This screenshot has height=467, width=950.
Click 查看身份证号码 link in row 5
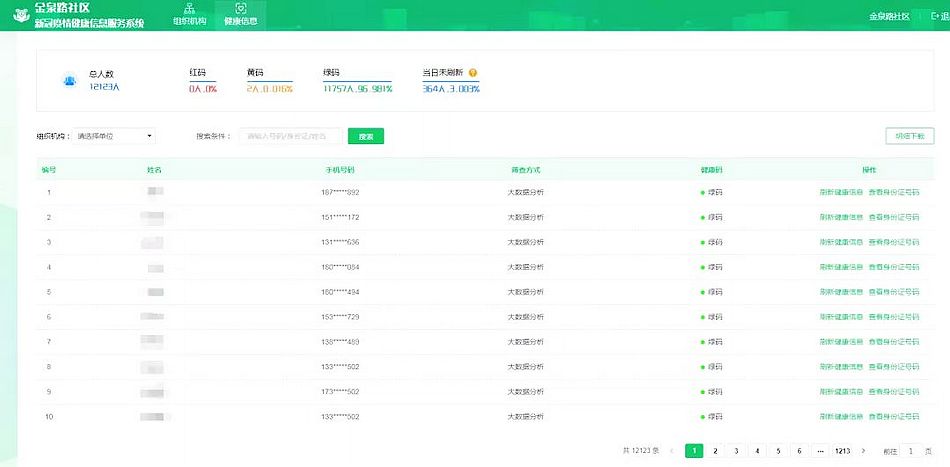(x=893, y=292)
